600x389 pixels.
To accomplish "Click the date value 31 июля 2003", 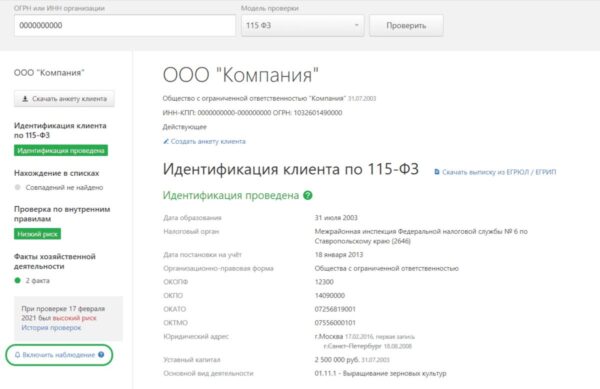I will click(336, 218).
